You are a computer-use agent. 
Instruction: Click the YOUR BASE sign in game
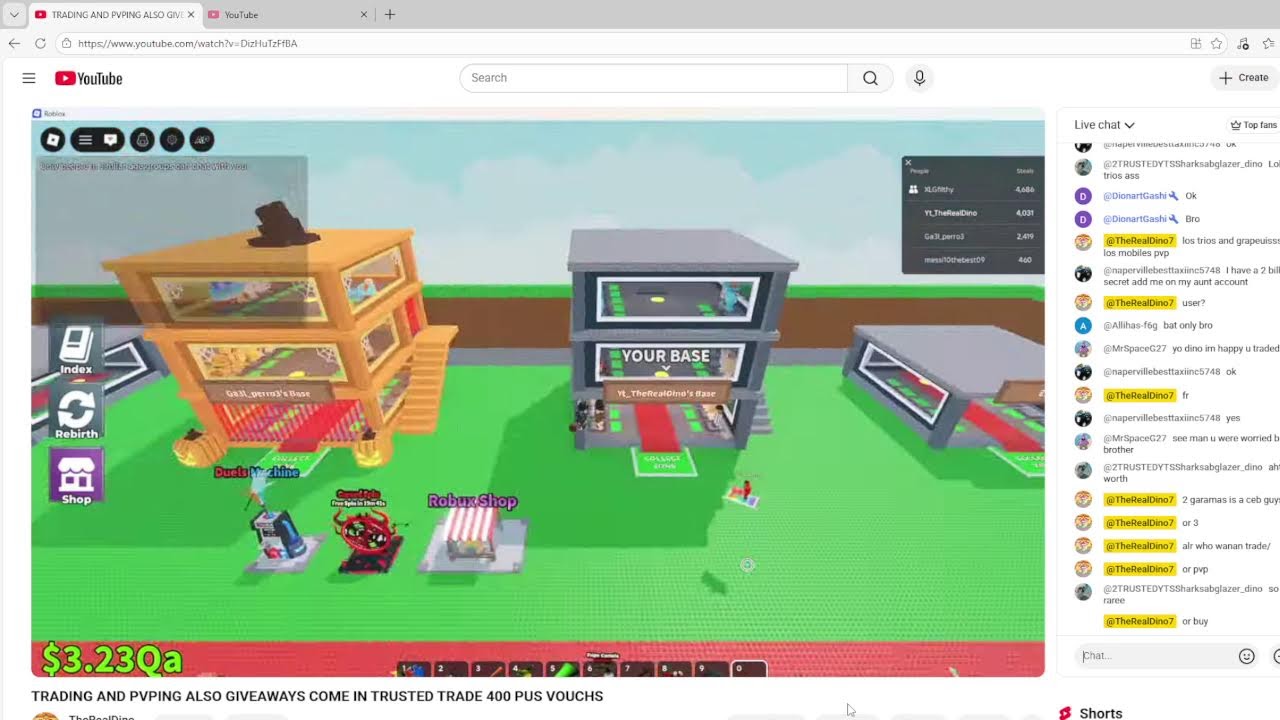click(x=666, y=357)
